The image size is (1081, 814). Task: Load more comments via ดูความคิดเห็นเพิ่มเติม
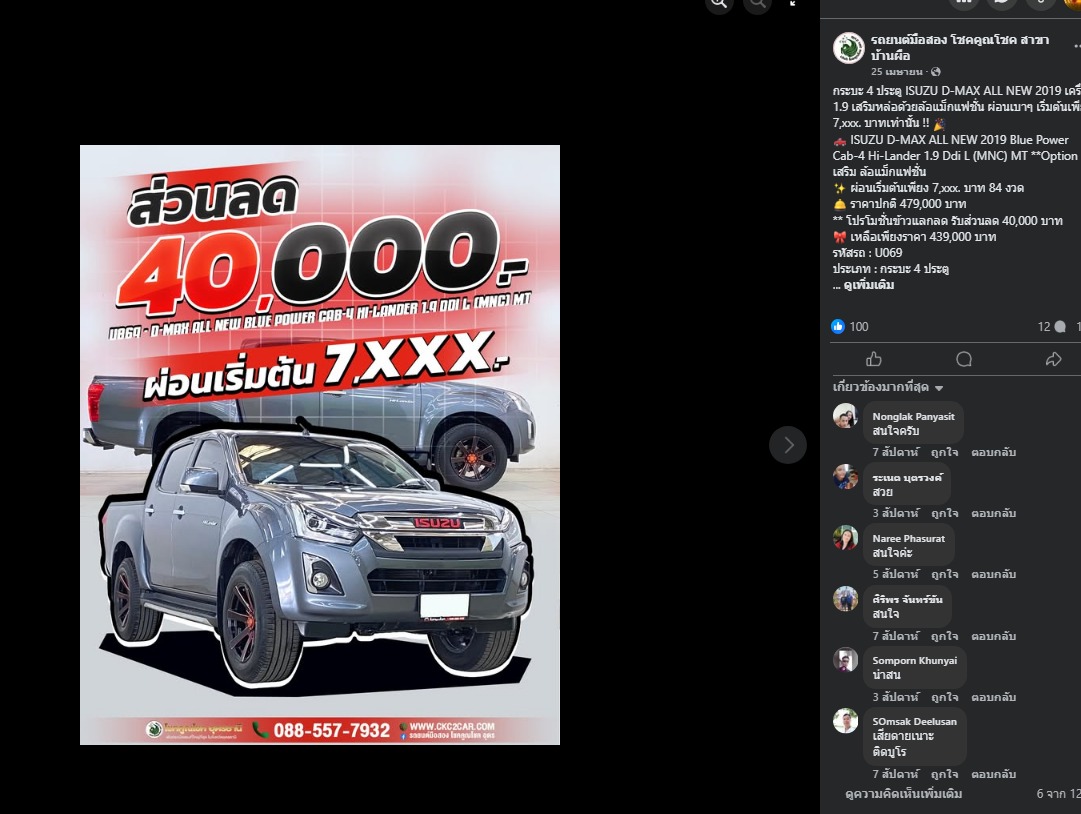pyautogui.click(x=904, y=794)
